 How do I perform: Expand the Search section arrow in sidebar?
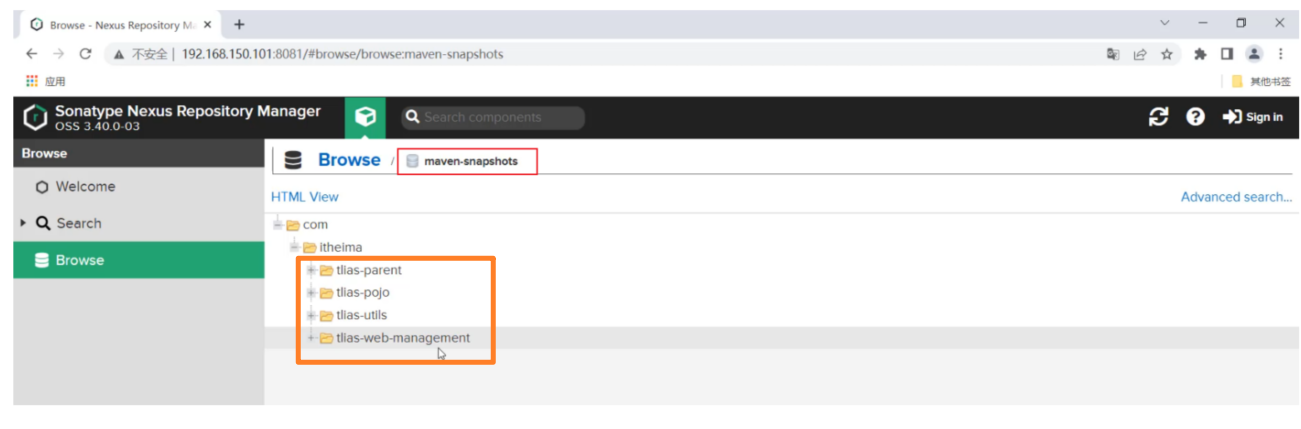point(23,223)
